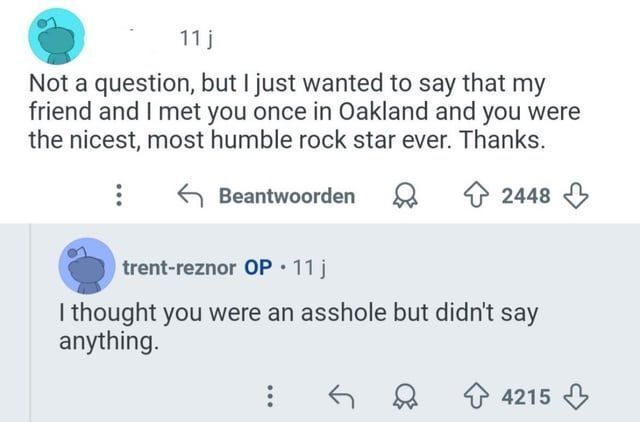Downvote trent-reznor's reply with 4215 points
The width and height of the screenshot is (640, 422).
click(x=574, y=396)
